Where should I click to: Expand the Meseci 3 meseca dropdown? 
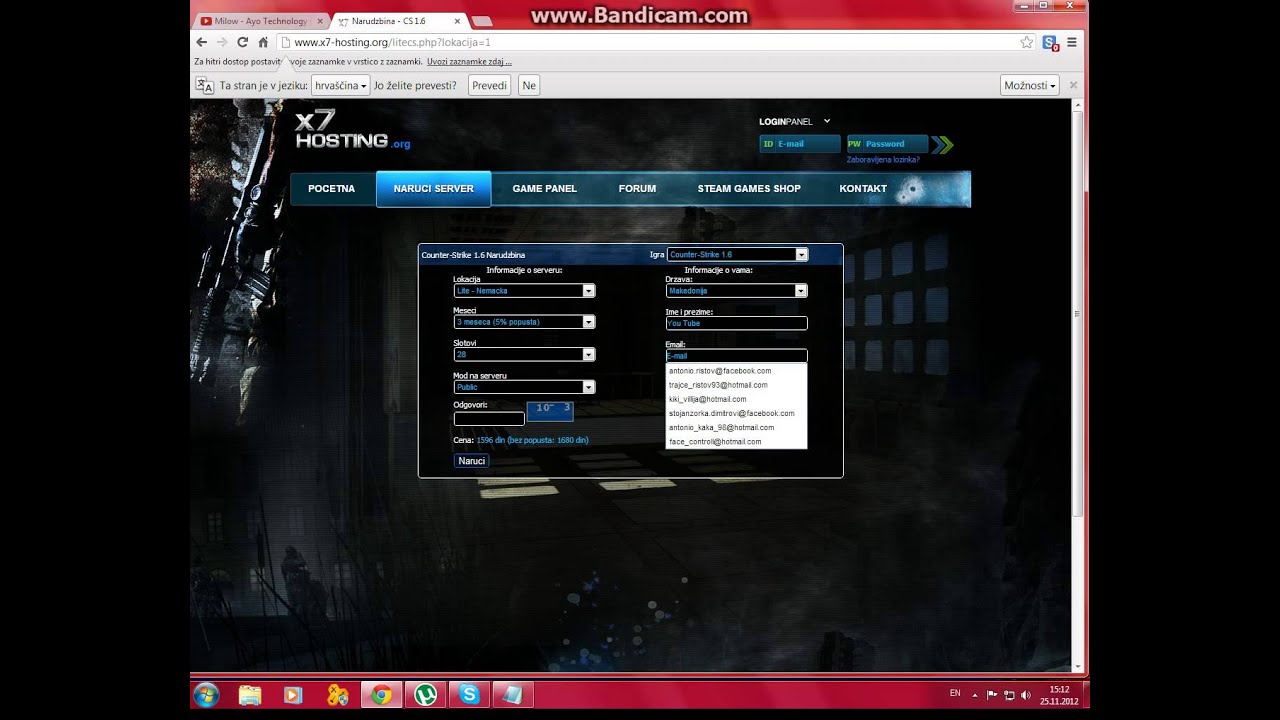coord(524,322)
